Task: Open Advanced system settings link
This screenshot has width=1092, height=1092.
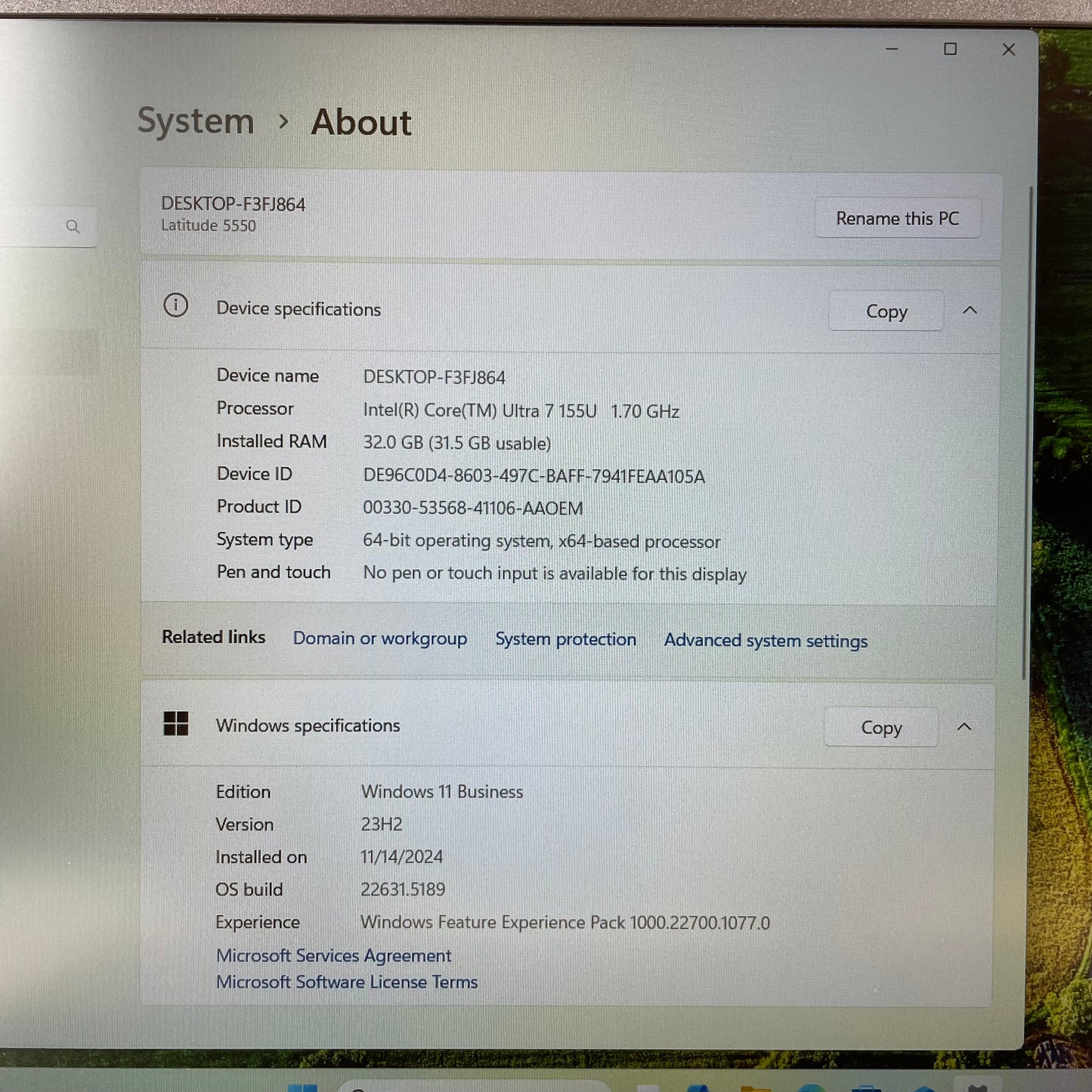Action: click(766, 641)
